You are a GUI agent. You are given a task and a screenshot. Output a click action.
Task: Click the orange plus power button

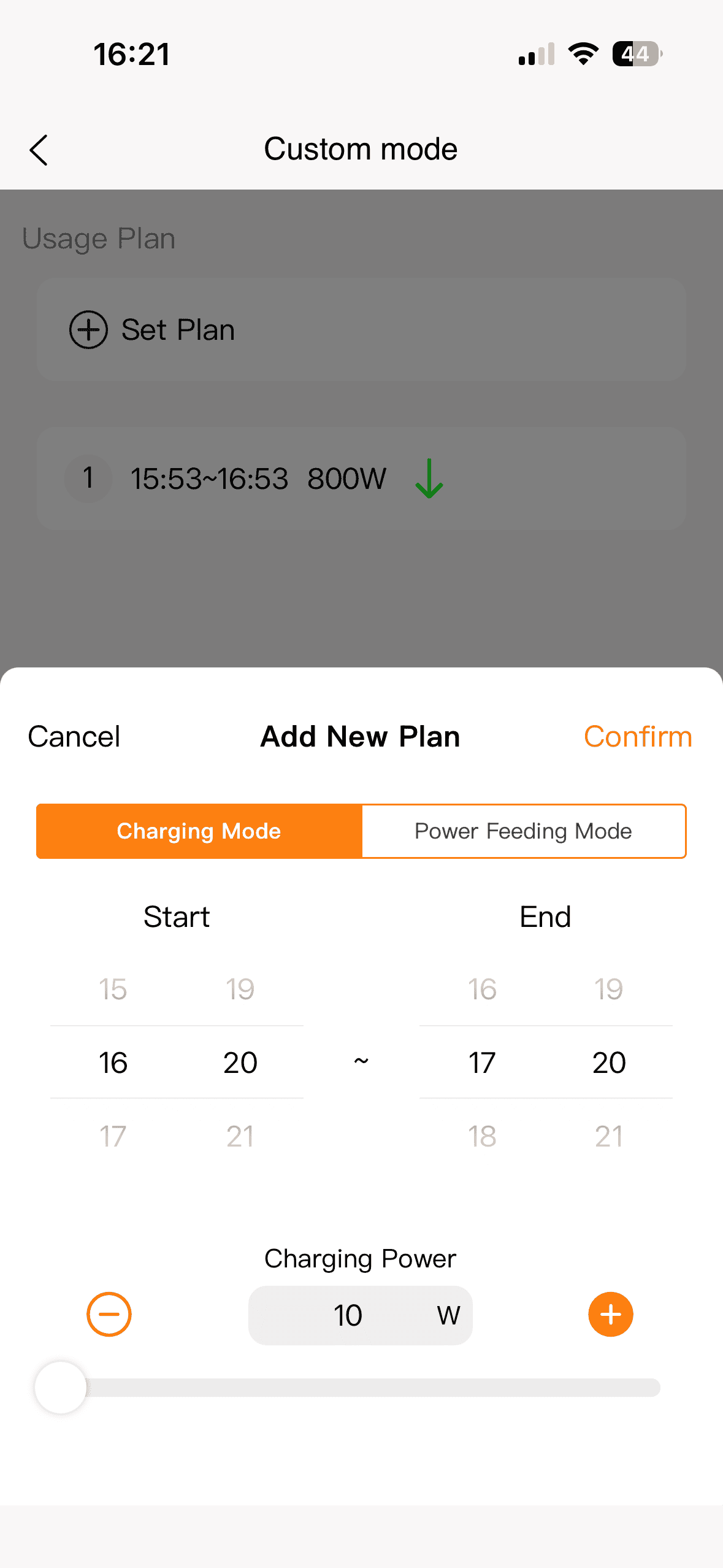point(610,1314)
